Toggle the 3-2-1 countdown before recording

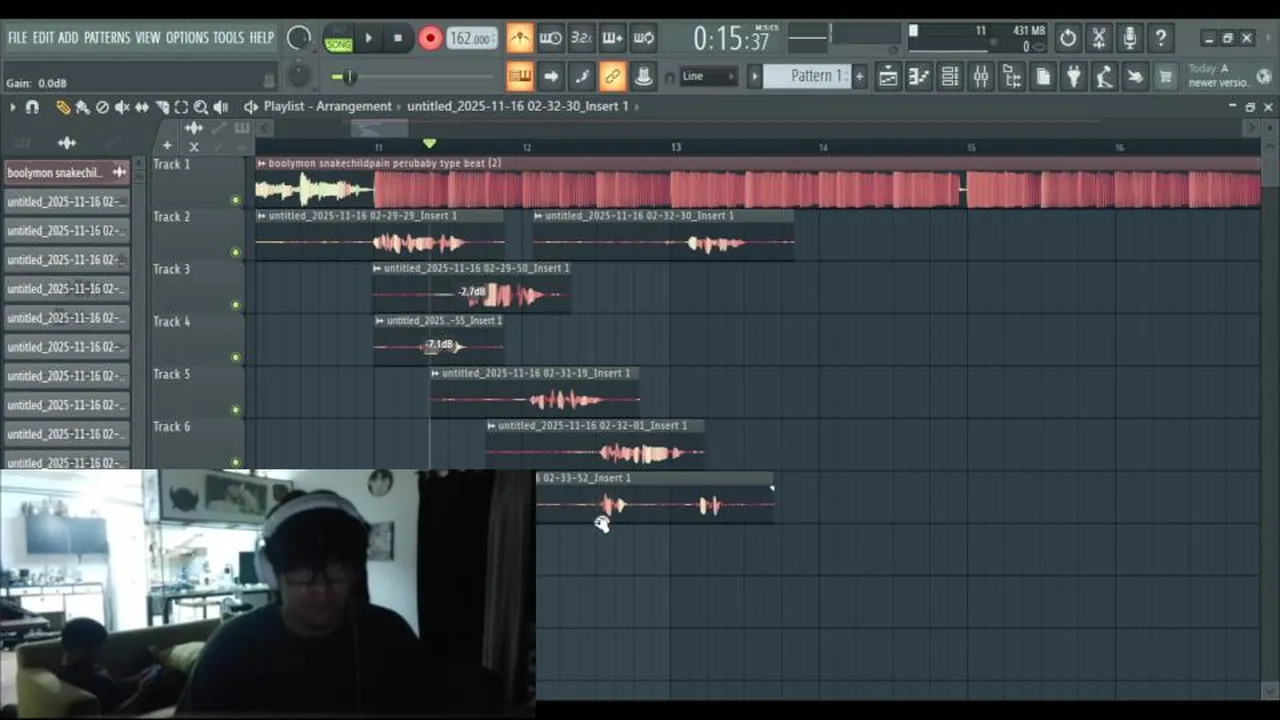click(582, 38)
